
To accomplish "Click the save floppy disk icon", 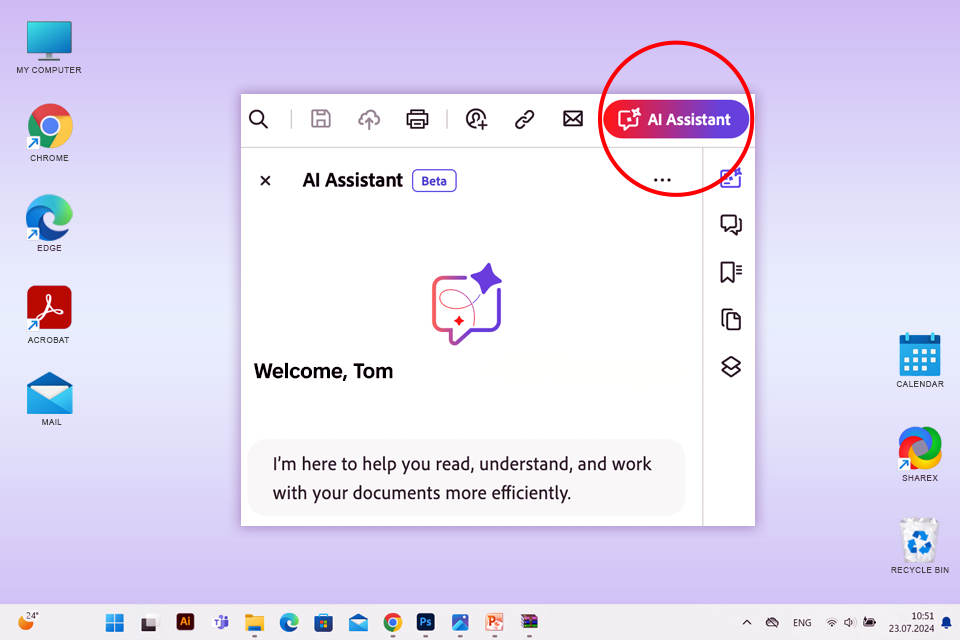I will [x=320, y=119].
